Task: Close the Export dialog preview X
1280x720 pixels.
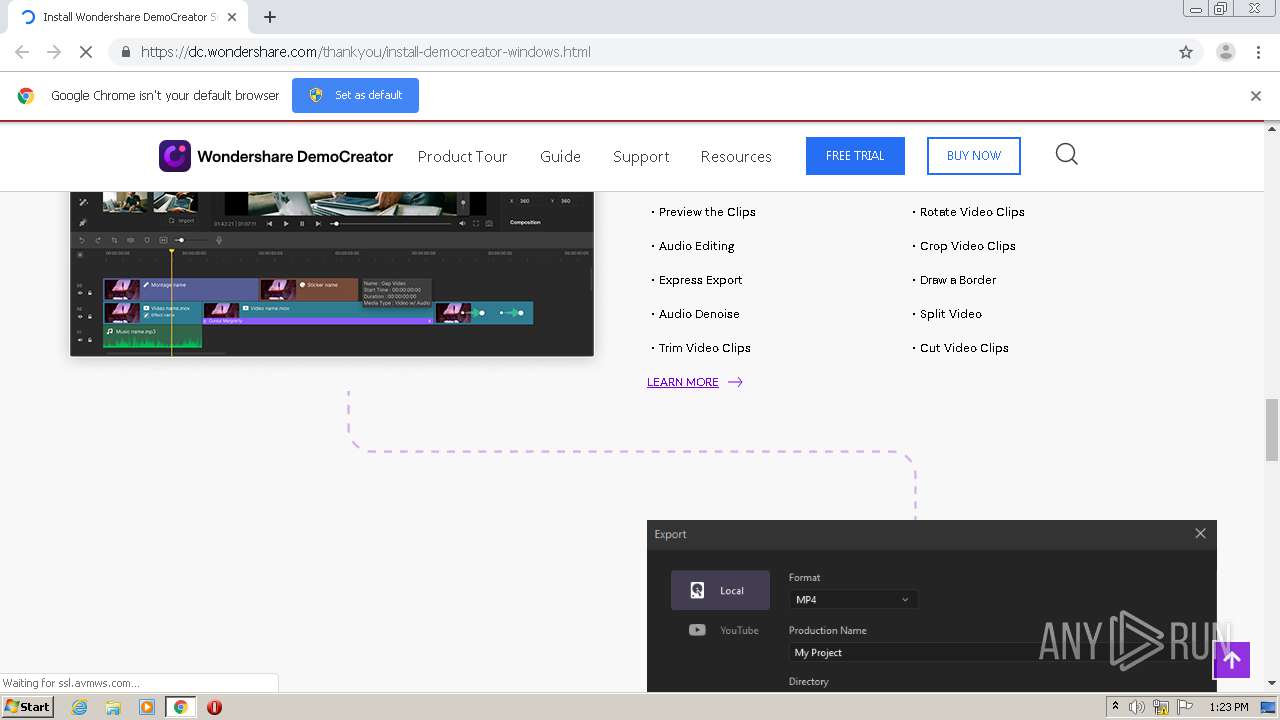Action: coord(1200,534)
